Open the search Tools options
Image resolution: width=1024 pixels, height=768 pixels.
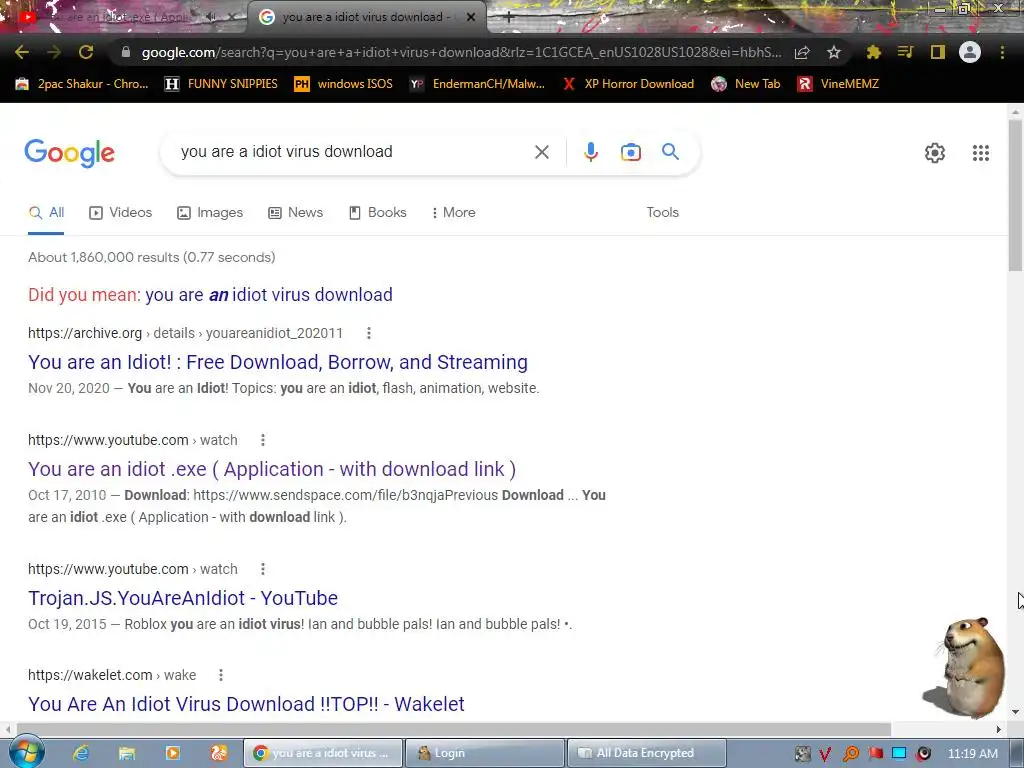pos(662,212)
